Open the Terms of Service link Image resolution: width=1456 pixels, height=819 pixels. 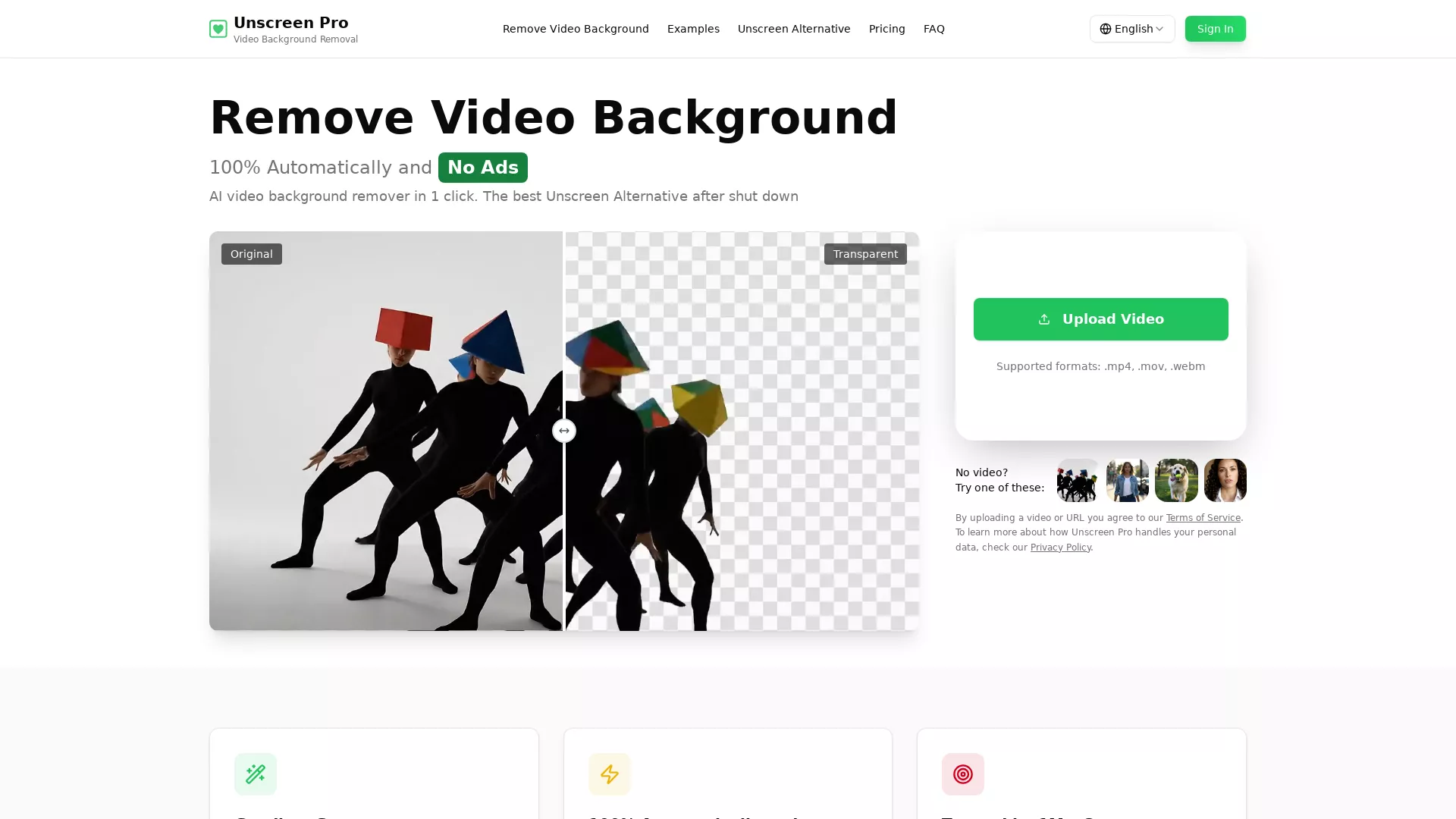tap(1203, 517)
